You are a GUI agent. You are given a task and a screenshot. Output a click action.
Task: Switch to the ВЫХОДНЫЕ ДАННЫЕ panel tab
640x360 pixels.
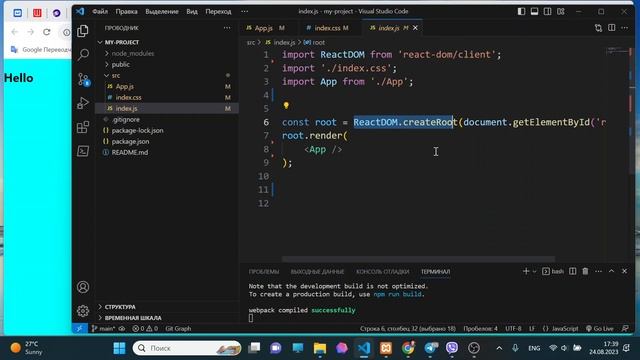[x=318, y=271]
